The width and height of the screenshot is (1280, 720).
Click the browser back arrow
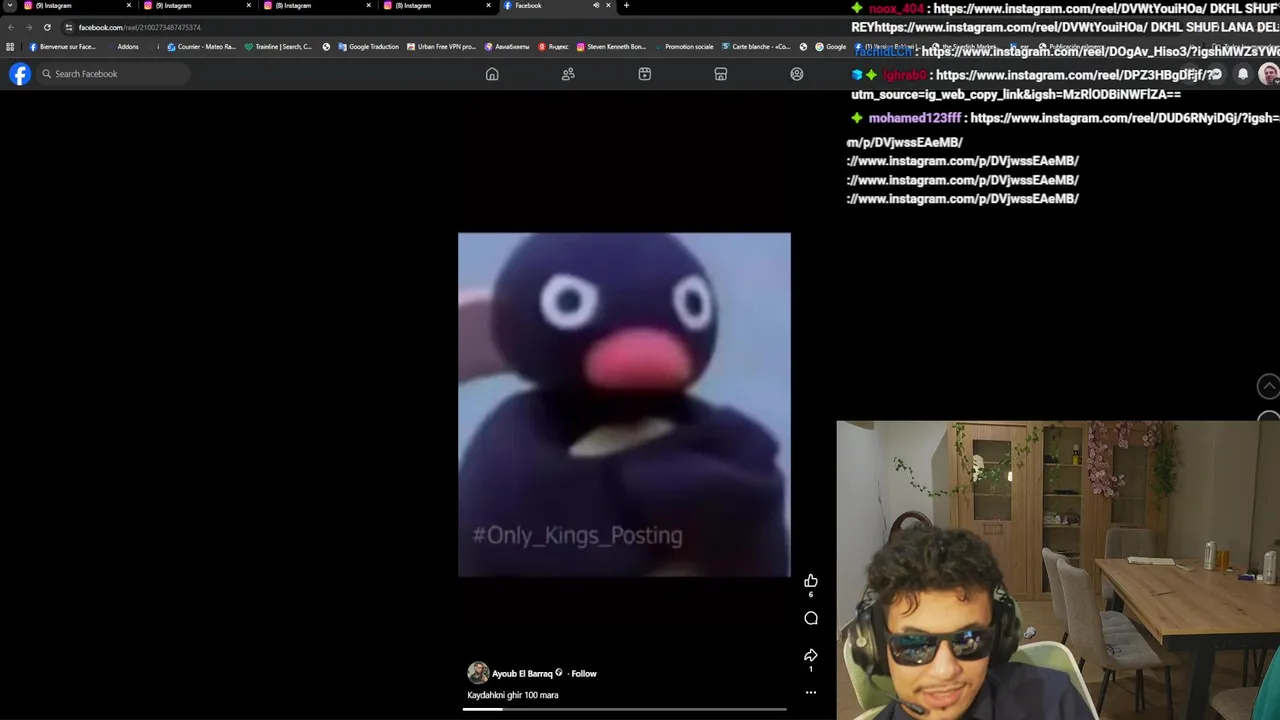tap(10, 27)
